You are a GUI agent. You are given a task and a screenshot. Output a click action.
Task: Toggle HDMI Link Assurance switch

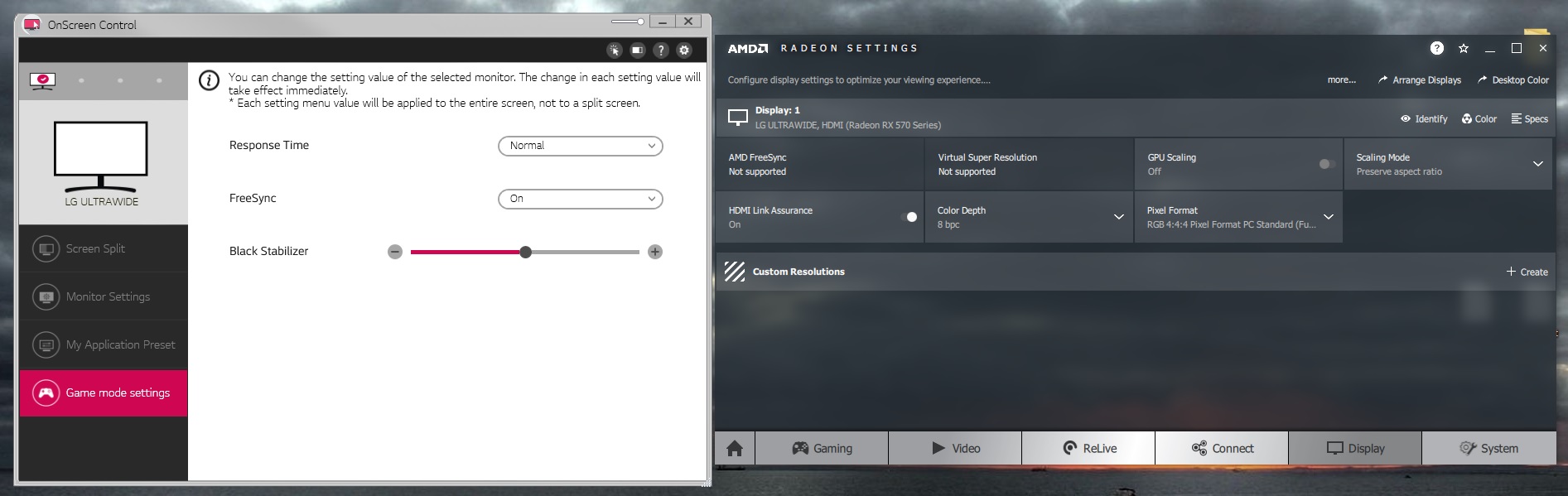pyautogui.click(x=909, y=217)
